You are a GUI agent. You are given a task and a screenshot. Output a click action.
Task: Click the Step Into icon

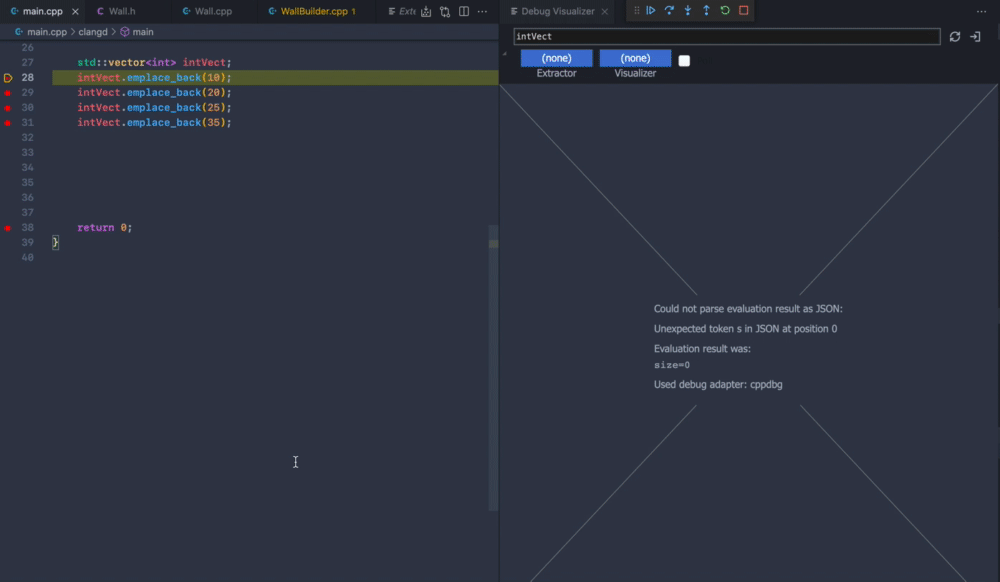tap(688, 10)
